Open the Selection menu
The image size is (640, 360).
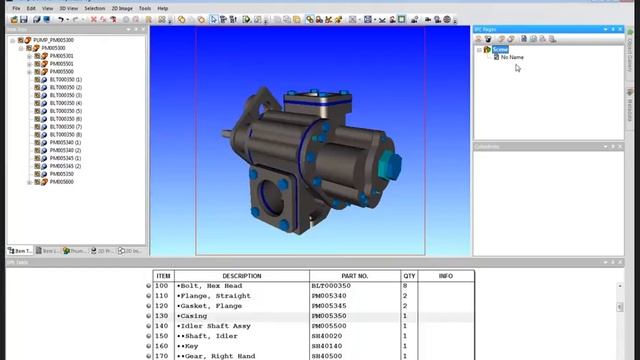click(x=95, y=8)
